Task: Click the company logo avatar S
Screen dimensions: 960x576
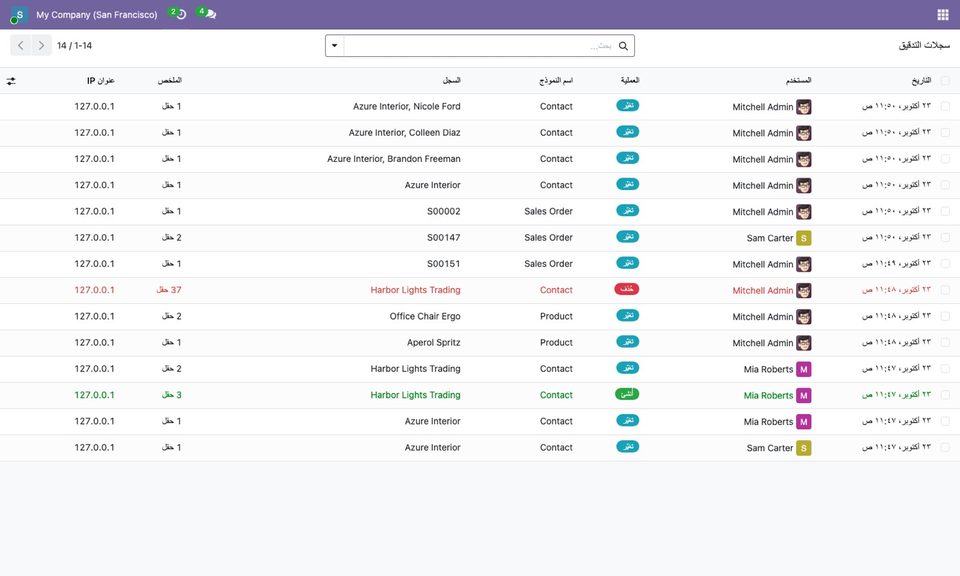Action: pyautogui.click(x=18, y=15)
